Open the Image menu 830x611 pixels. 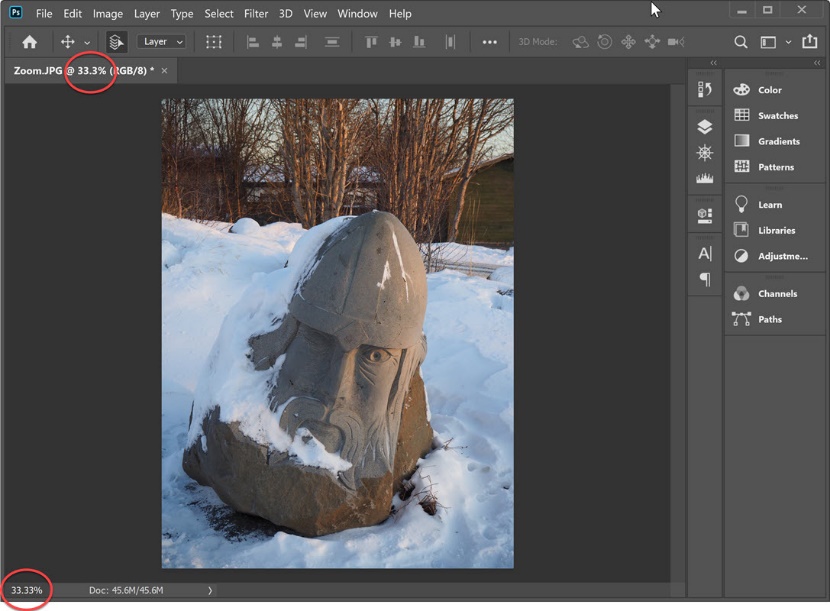coord(108,14)
